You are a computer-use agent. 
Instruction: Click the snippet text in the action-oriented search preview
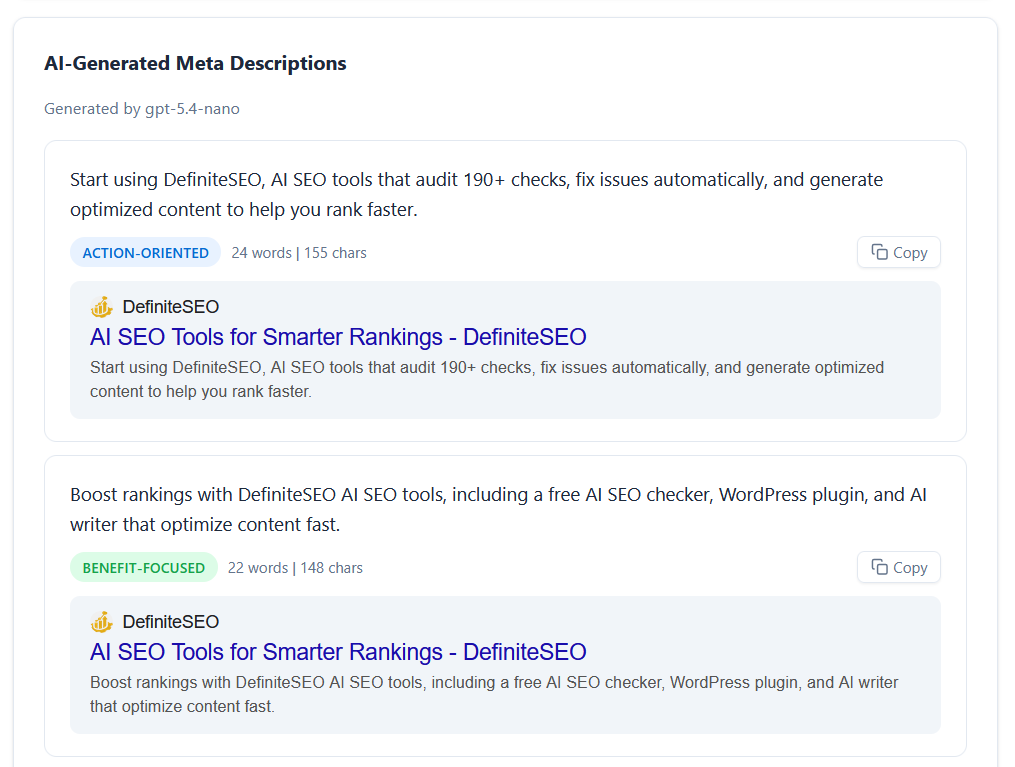[487, 379]
